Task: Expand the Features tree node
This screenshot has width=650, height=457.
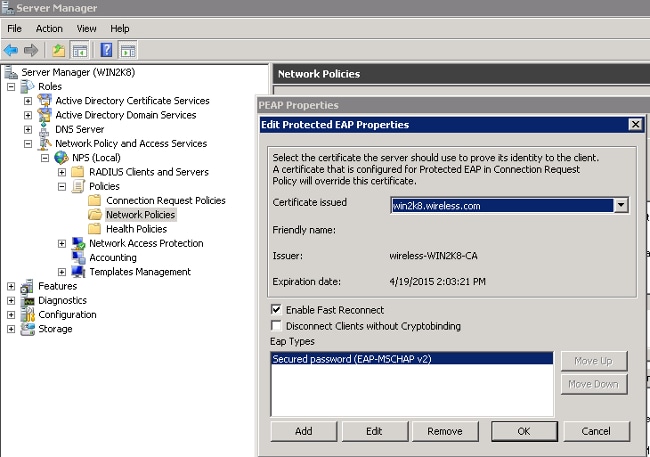Action: pyautogui.click(x=11, y=286)
